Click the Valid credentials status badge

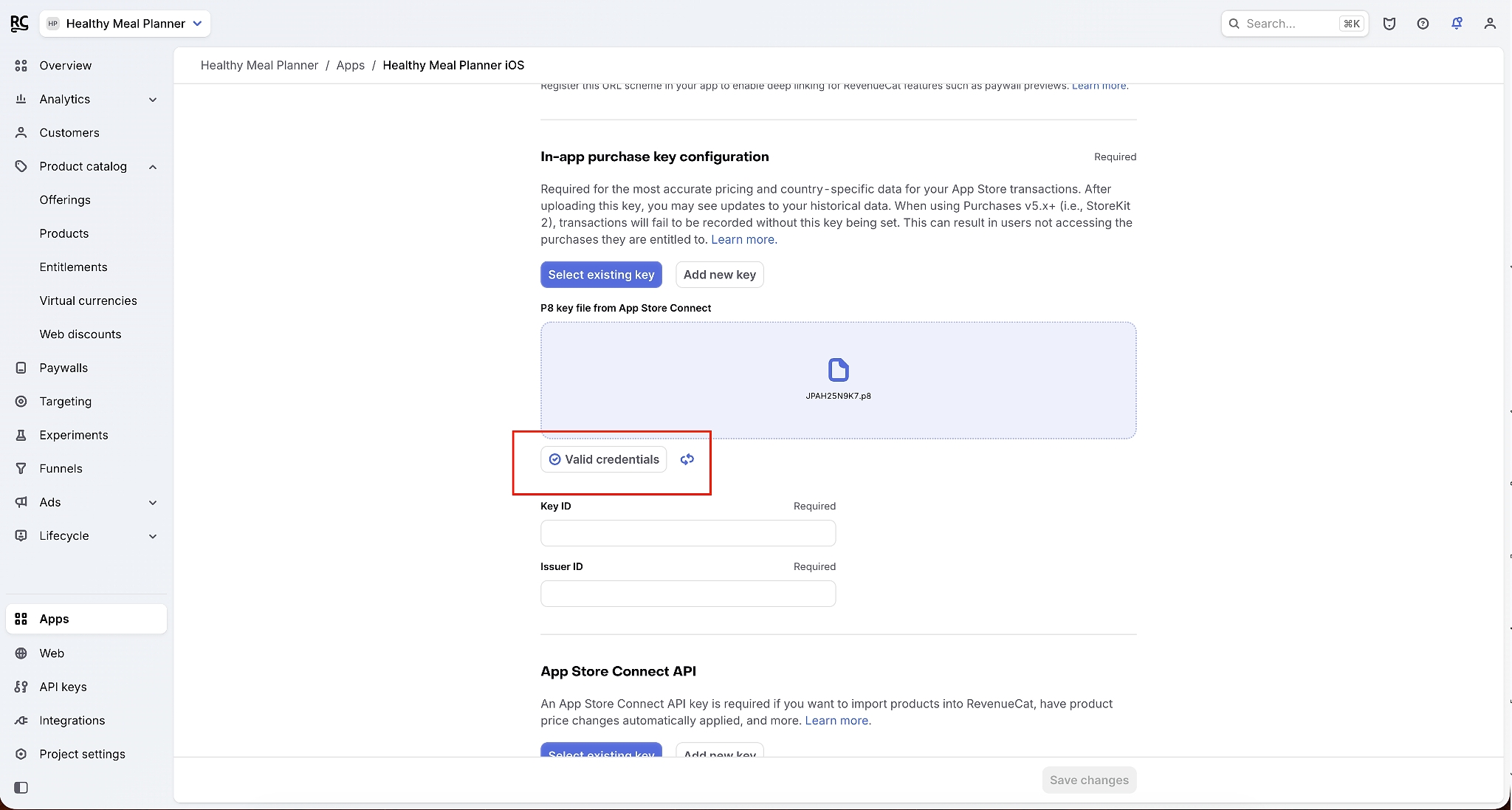point(604,459)
